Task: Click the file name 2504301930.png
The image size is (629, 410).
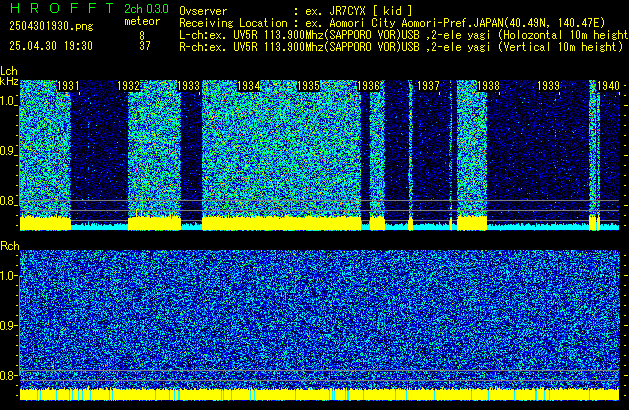Action: point(51,26)
